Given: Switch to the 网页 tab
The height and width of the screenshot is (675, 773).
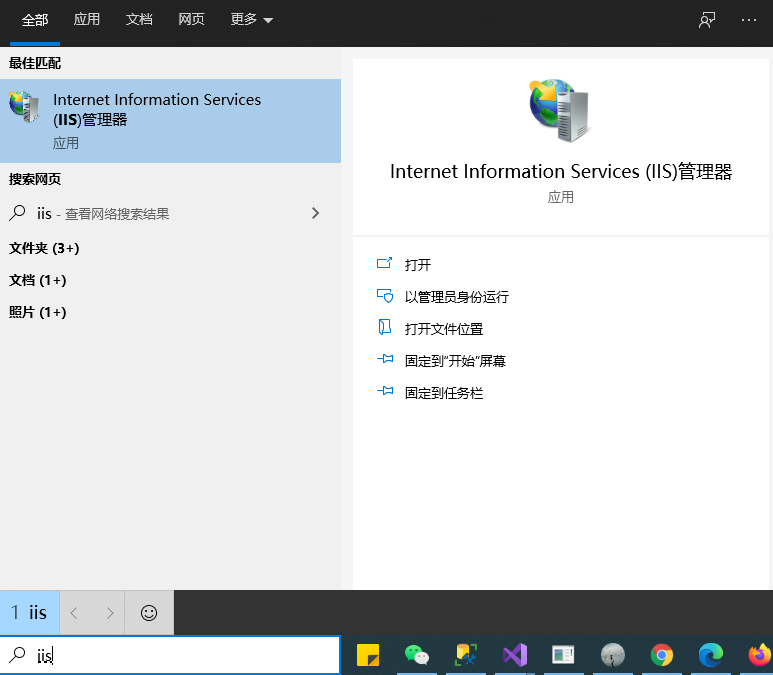Looking at the screenshot, I should [191, 20].
